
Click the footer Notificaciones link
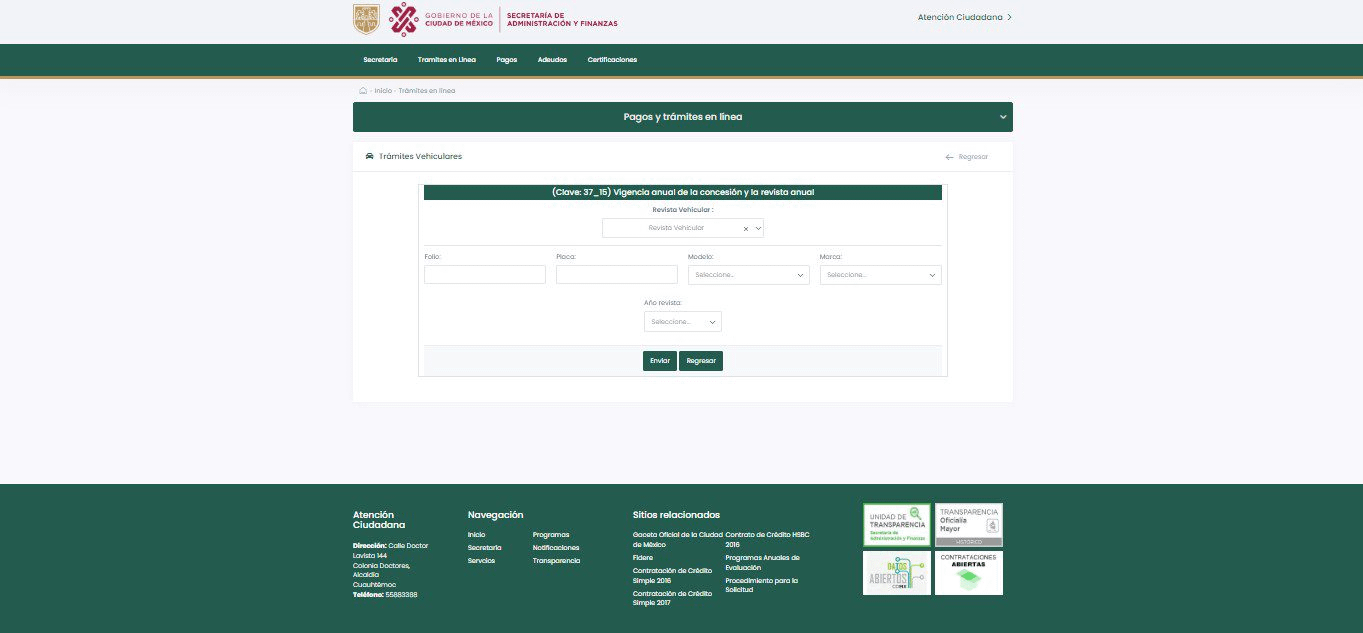(556, 548)
